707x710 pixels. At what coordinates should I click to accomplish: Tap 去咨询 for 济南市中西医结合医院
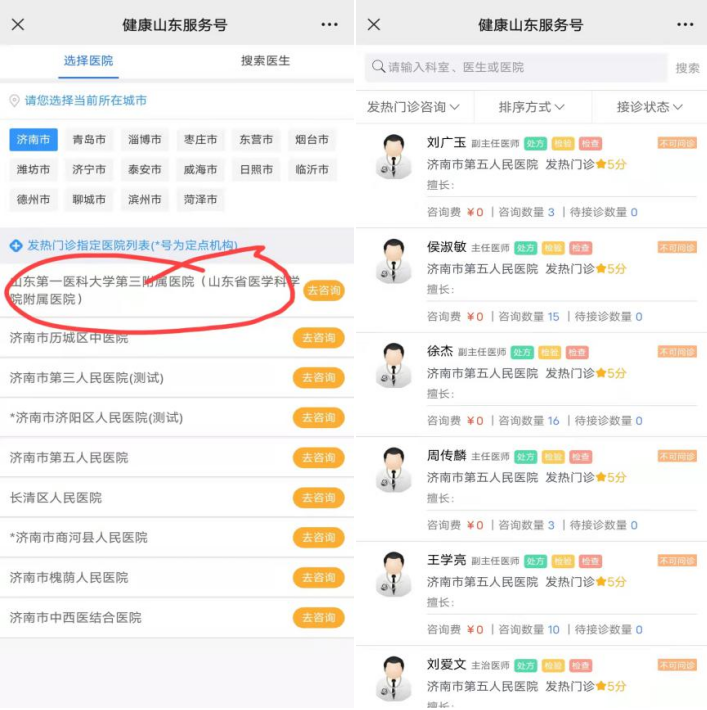(x=319, y=618)
